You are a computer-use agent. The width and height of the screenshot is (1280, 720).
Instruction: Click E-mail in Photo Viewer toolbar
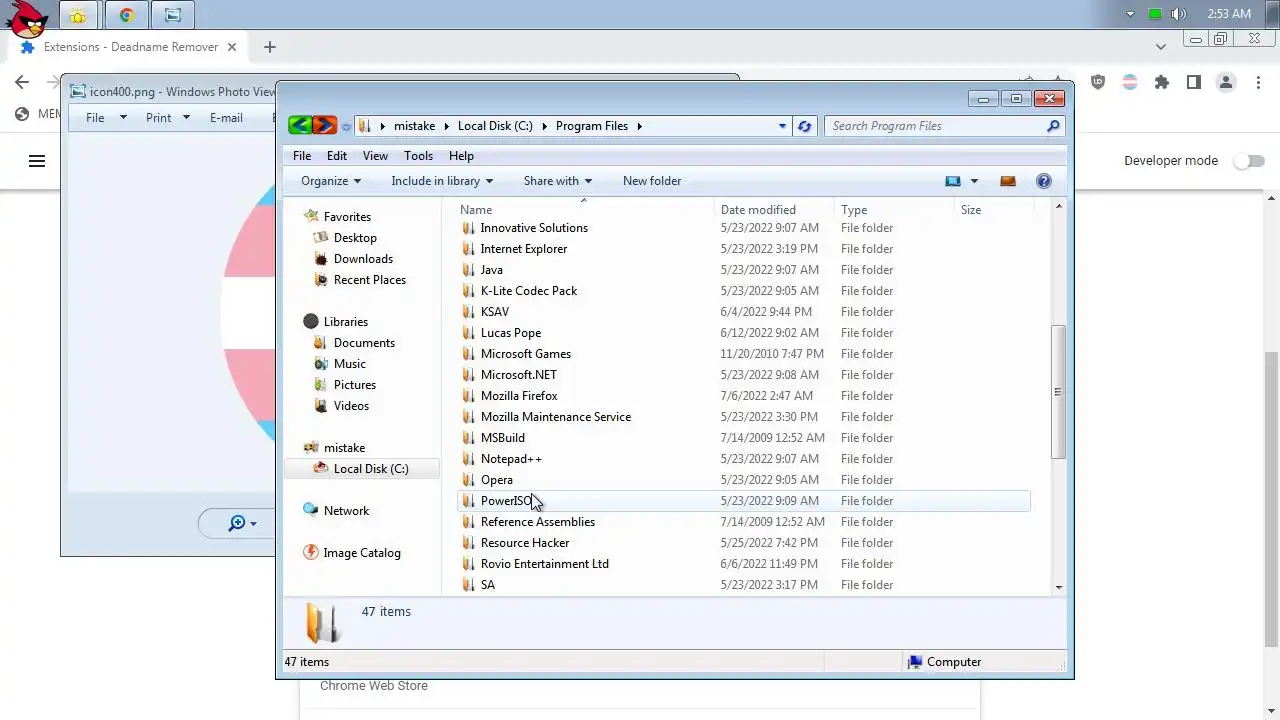226,118
